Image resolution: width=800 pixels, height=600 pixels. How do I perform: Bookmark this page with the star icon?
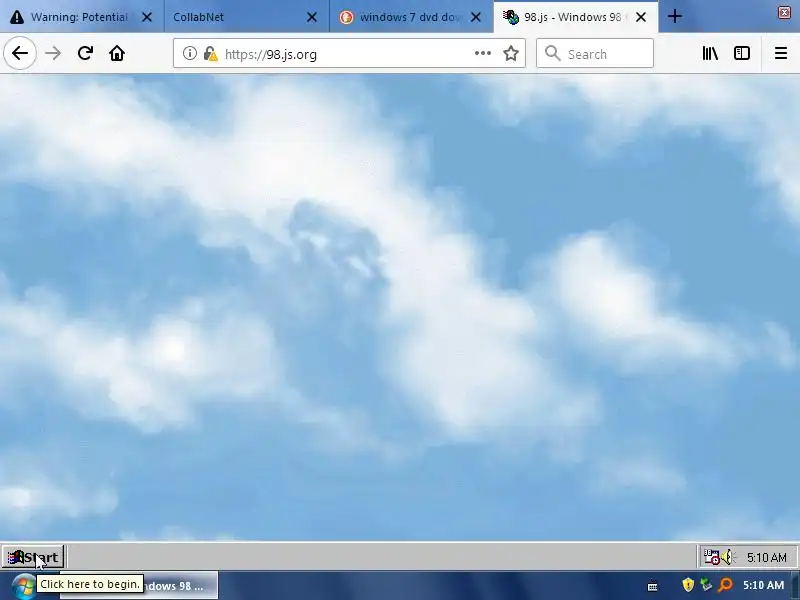(511, 53)
